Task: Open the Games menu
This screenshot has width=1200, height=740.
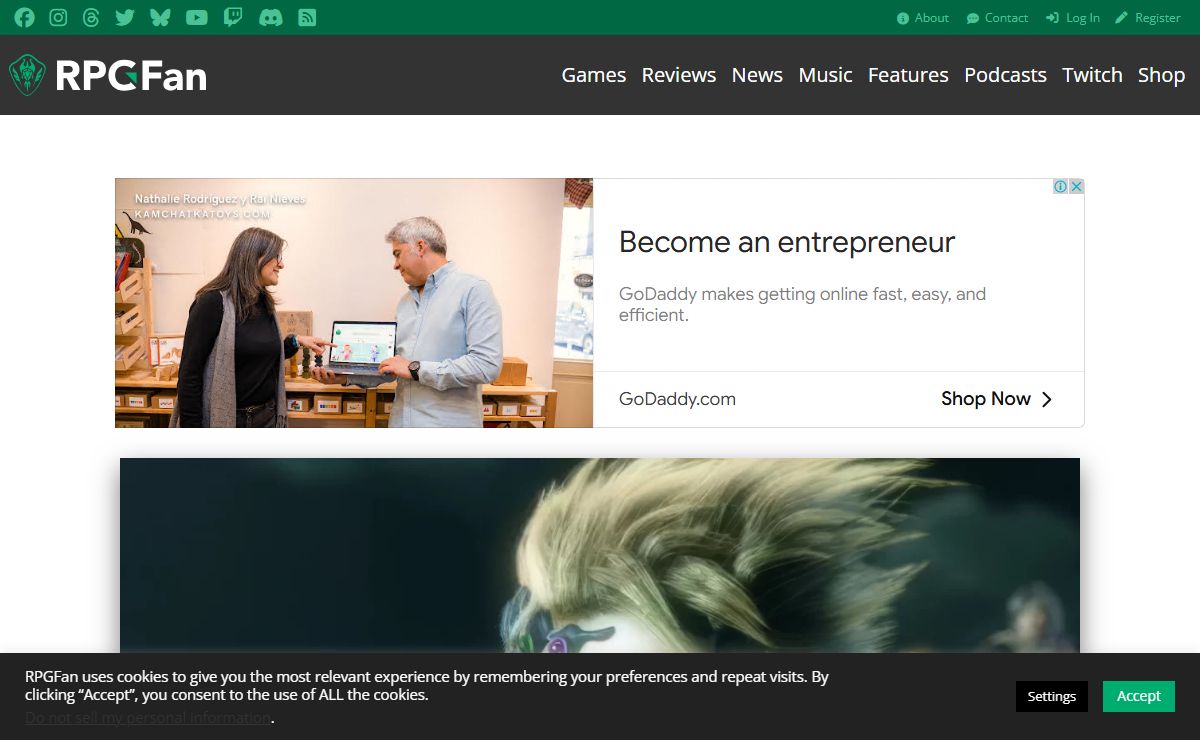Action: (594, 75)
